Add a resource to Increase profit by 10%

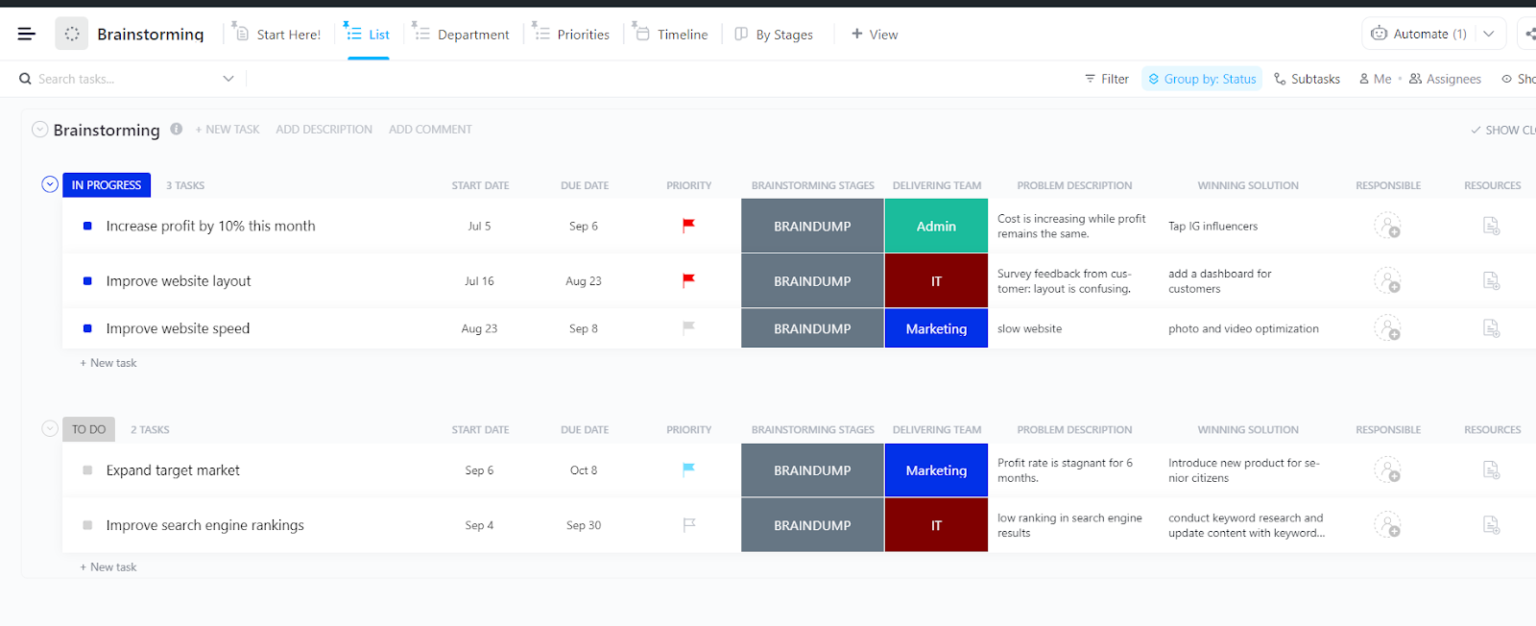click(1491, 225)
